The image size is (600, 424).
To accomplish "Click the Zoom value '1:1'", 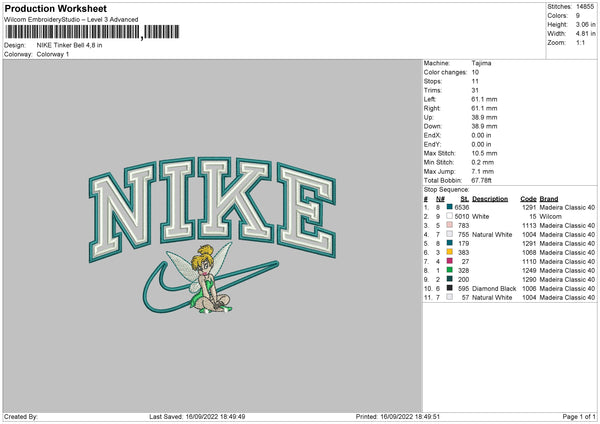I will 580,42.
